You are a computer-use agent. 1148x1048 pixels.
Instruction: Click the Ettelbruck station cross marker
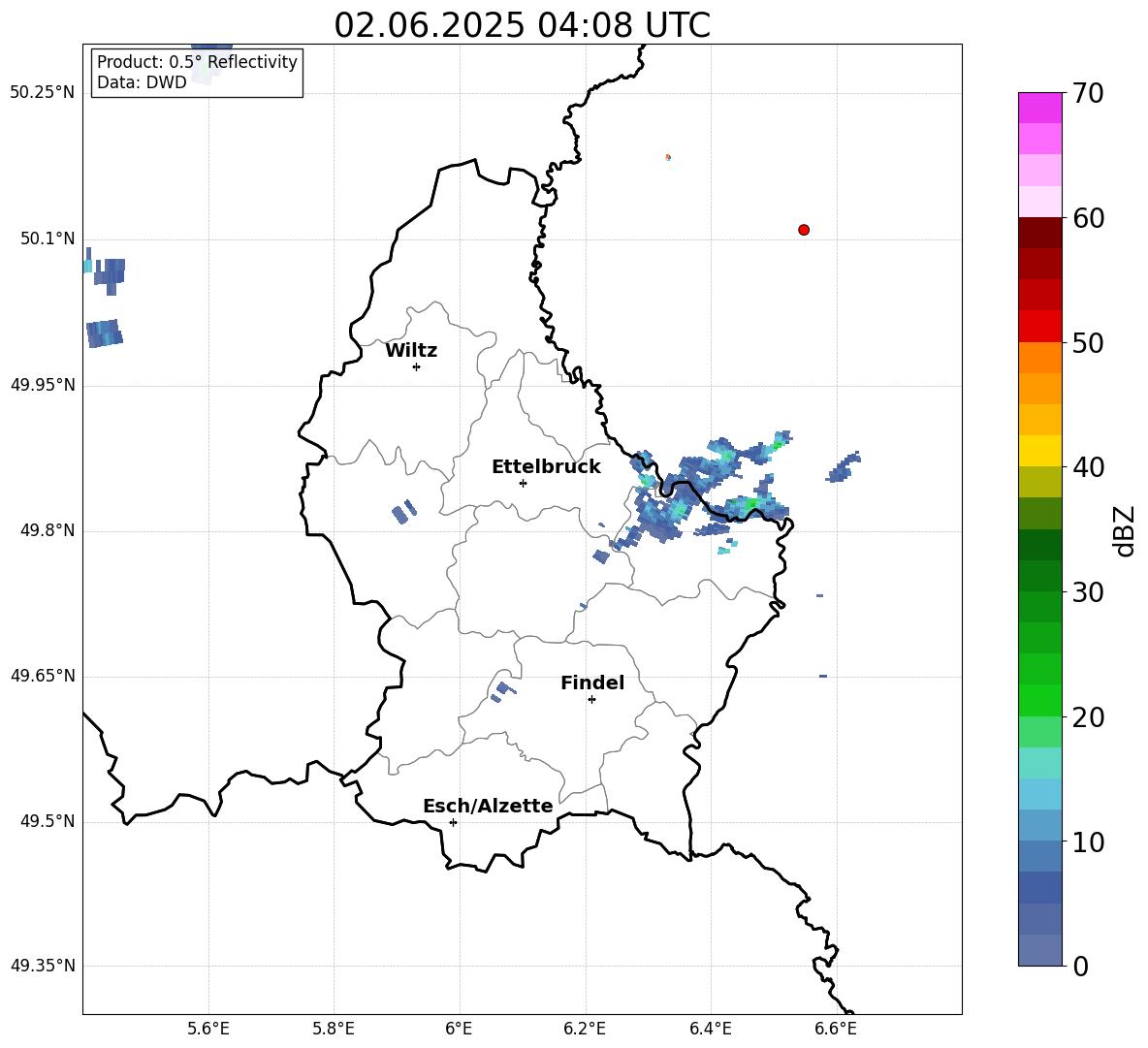(523, 483)
